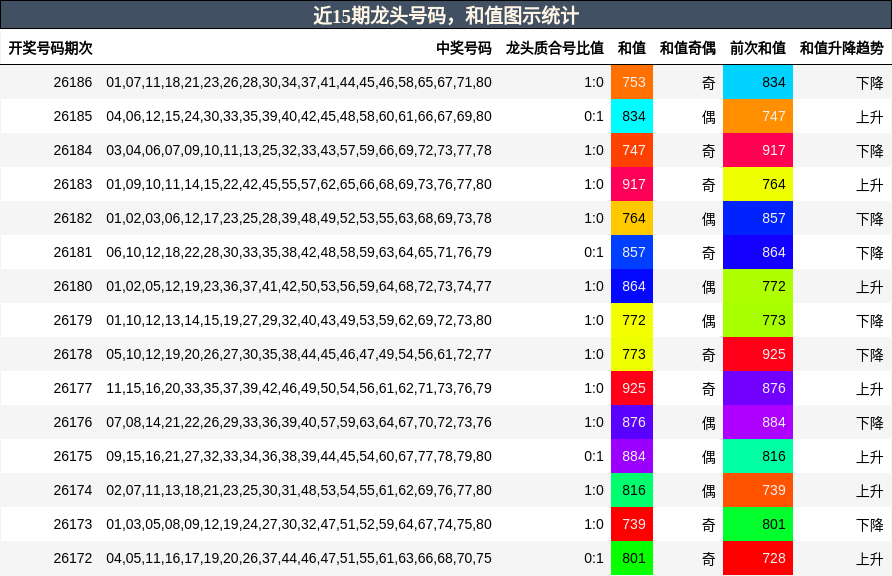
Task: Select period number 26174
Action: point(73,490)
